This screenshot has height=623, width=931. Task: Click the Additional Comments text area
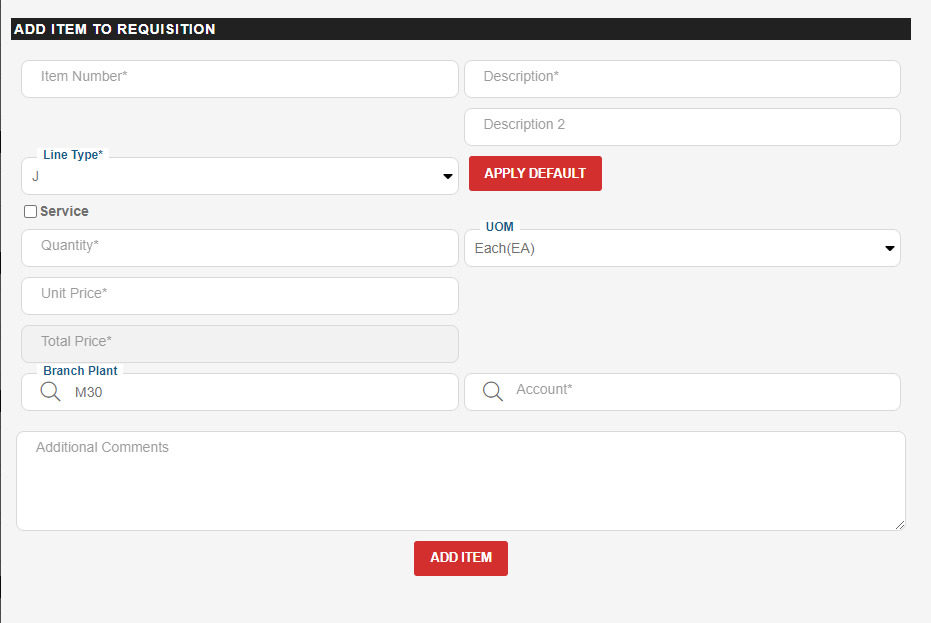coord(460,481)
